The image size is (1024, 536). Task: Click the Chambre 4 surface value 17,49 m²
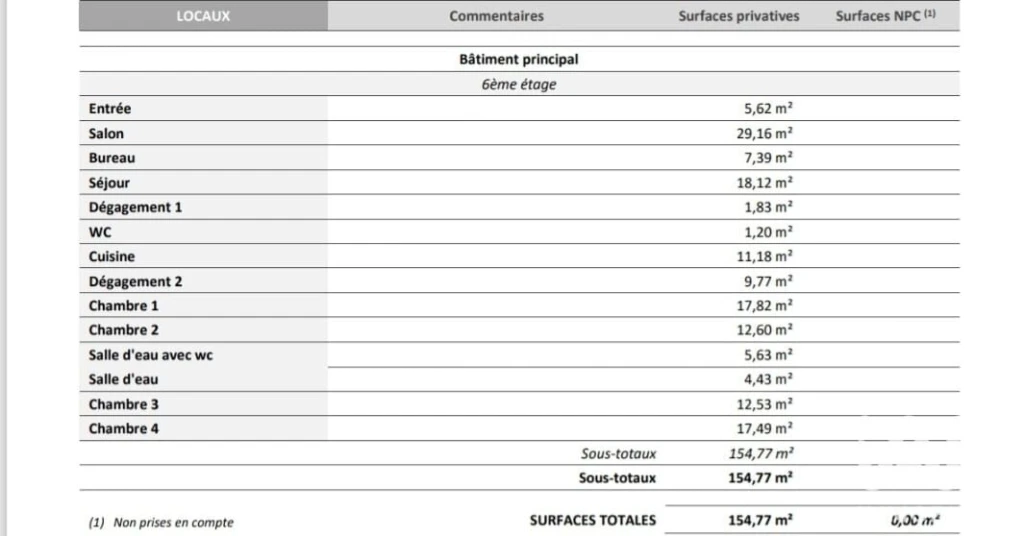(764, 428)
